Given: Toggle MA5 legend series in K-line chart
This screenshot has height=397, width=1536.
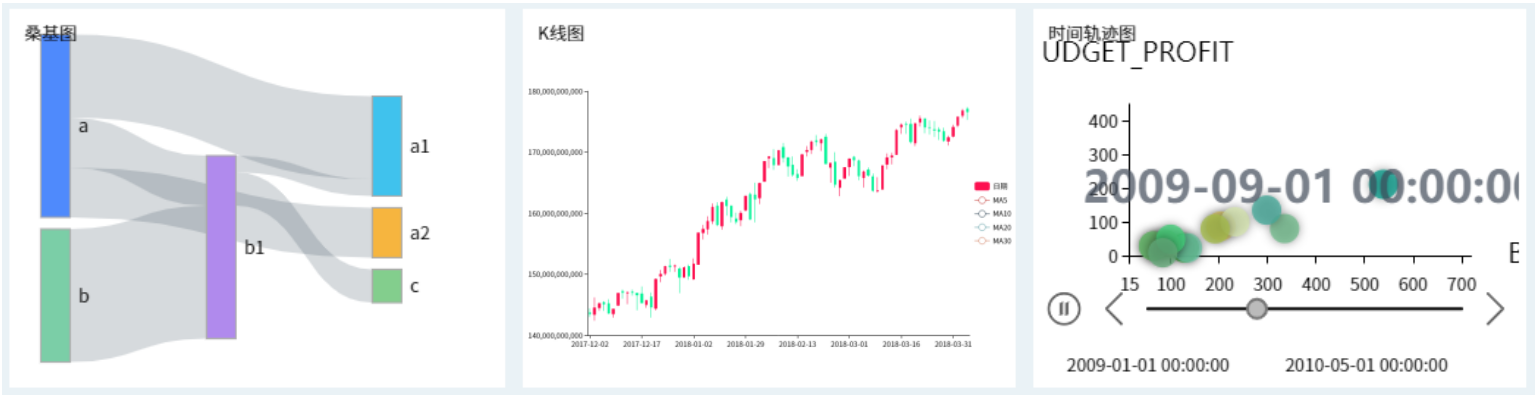Looking at the screenshot, I should [992, 200].
